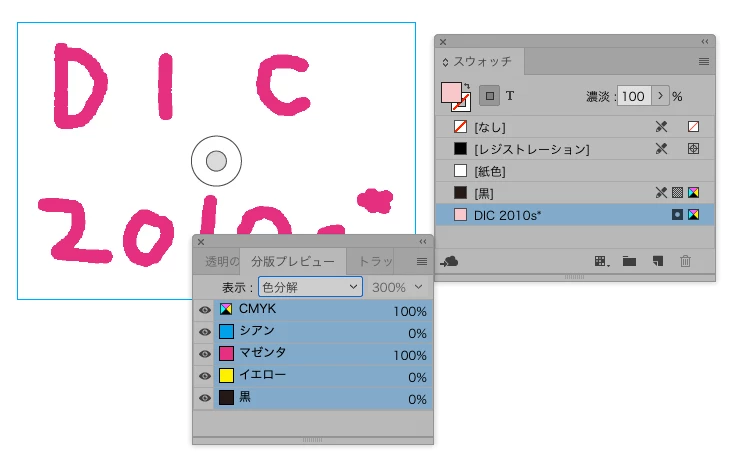The width and height of the screenshot is (742, 467).
Task: Select the DIC 2010s* swatch
Action: click(574, 215)
